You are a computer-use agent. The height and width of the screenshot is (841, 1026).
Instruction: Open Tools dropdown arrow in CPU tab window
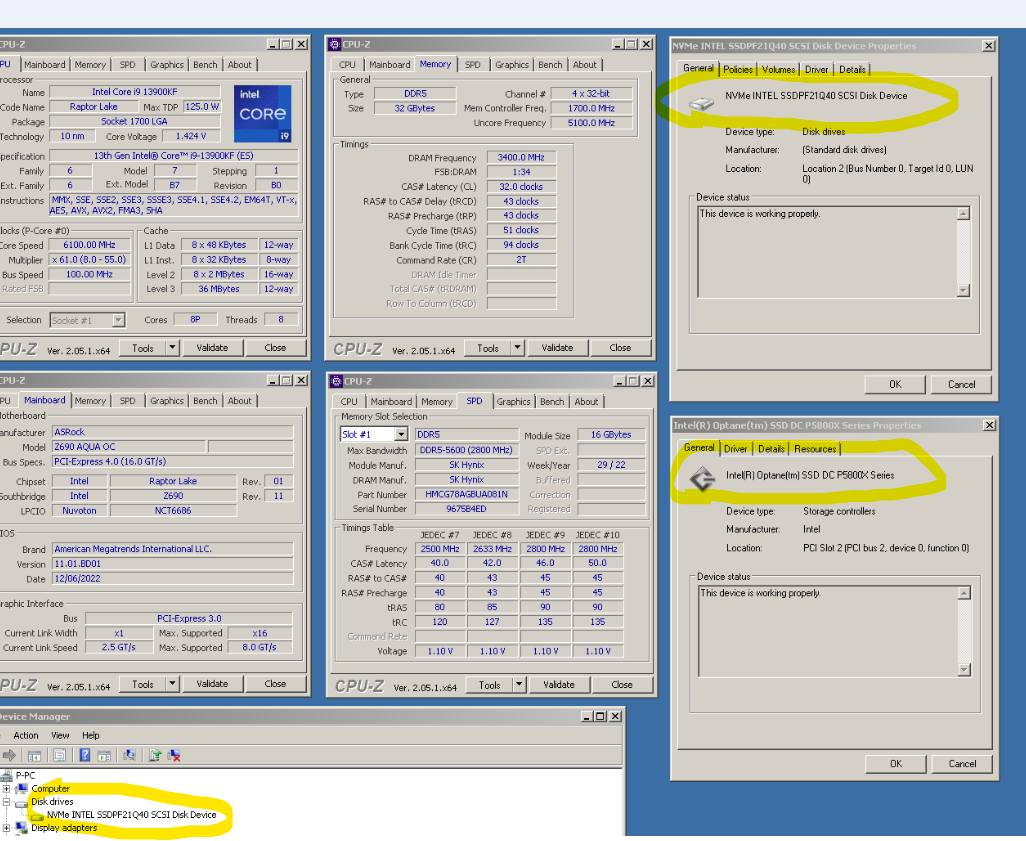(x=172, y=348)
